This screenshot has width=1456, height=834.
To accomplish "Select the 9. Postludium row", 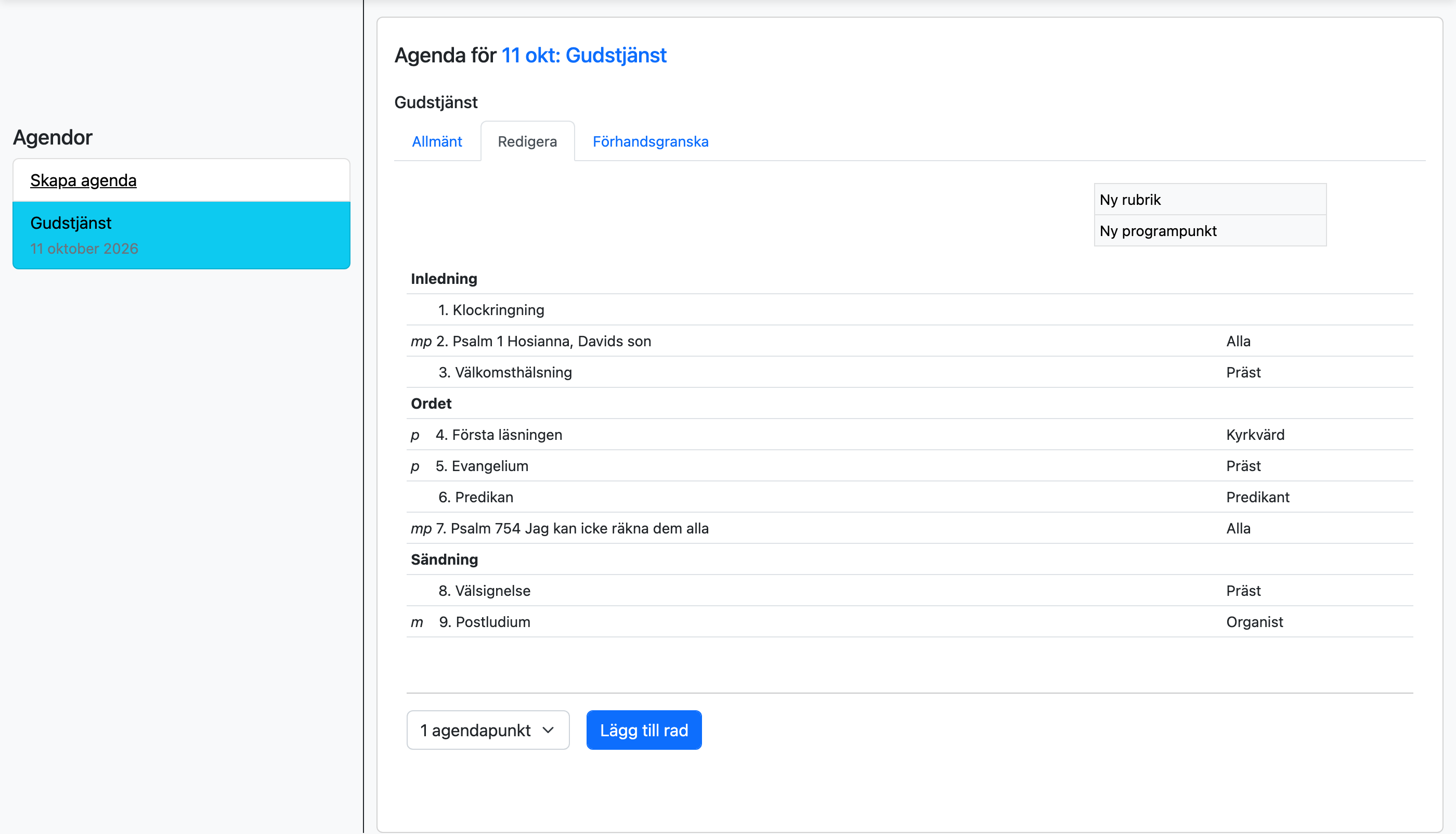I will tap(909, 622).
